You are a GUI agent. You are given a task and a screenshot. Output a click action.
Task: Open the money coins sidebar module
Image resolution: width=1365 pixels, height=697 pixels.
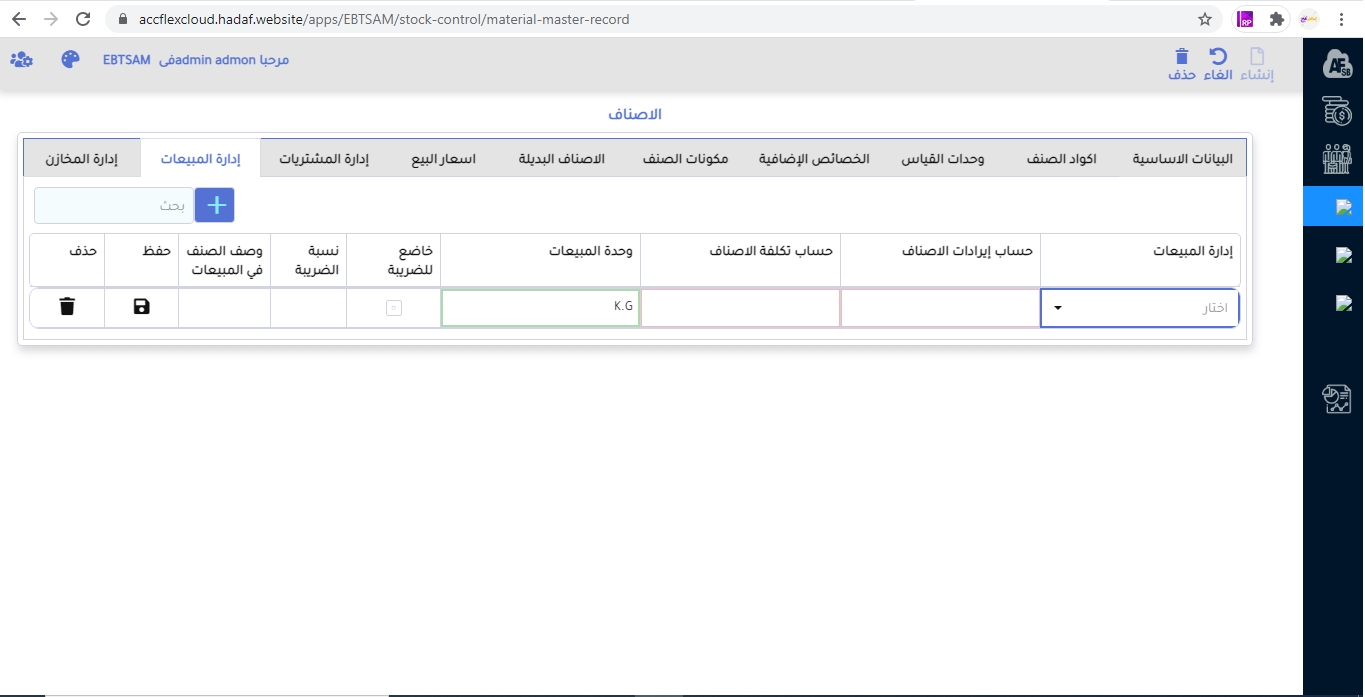point(1336,111)
